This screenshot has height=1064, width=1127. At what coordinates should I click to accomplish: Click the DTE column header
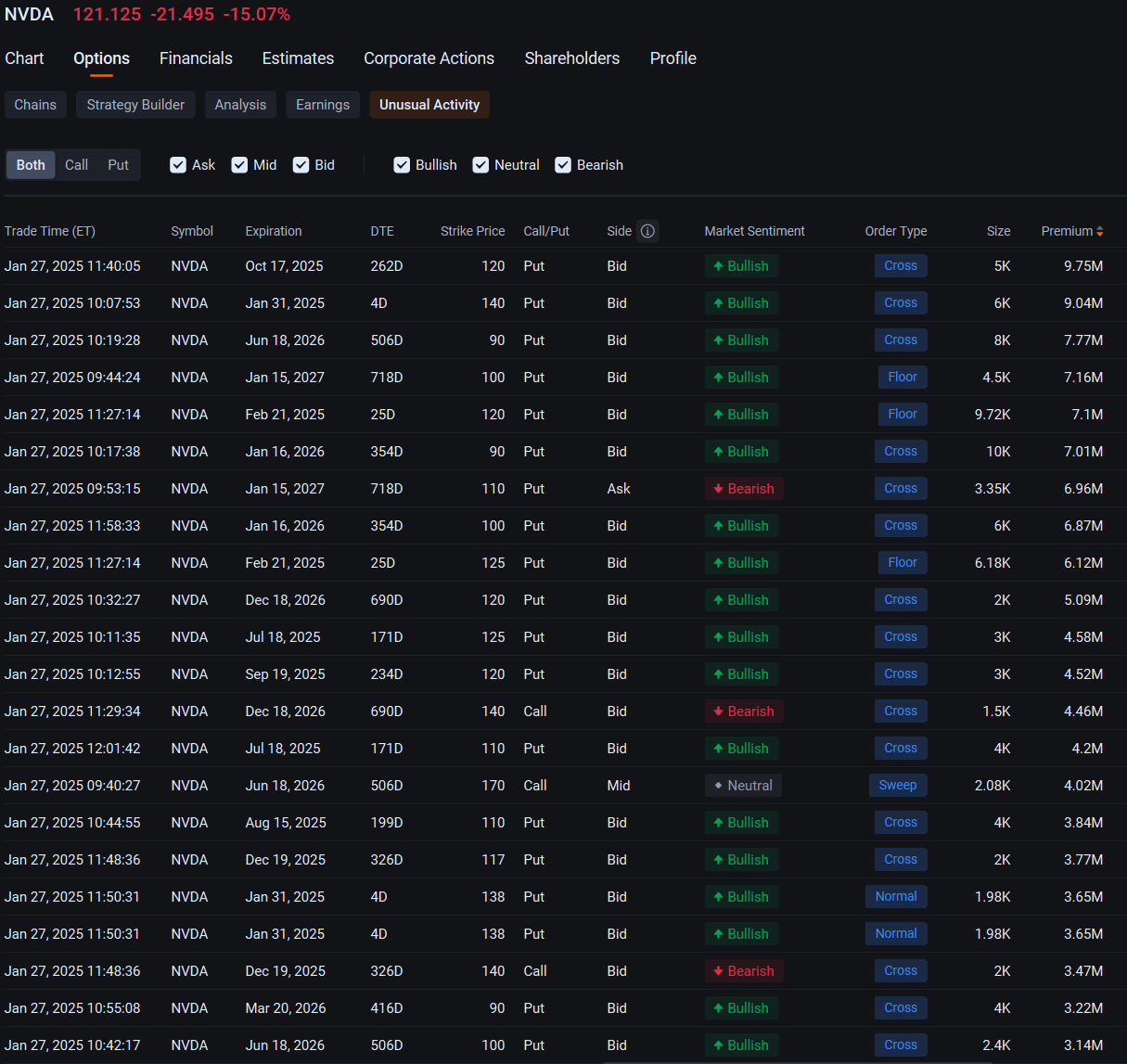[x=382, y=231]
